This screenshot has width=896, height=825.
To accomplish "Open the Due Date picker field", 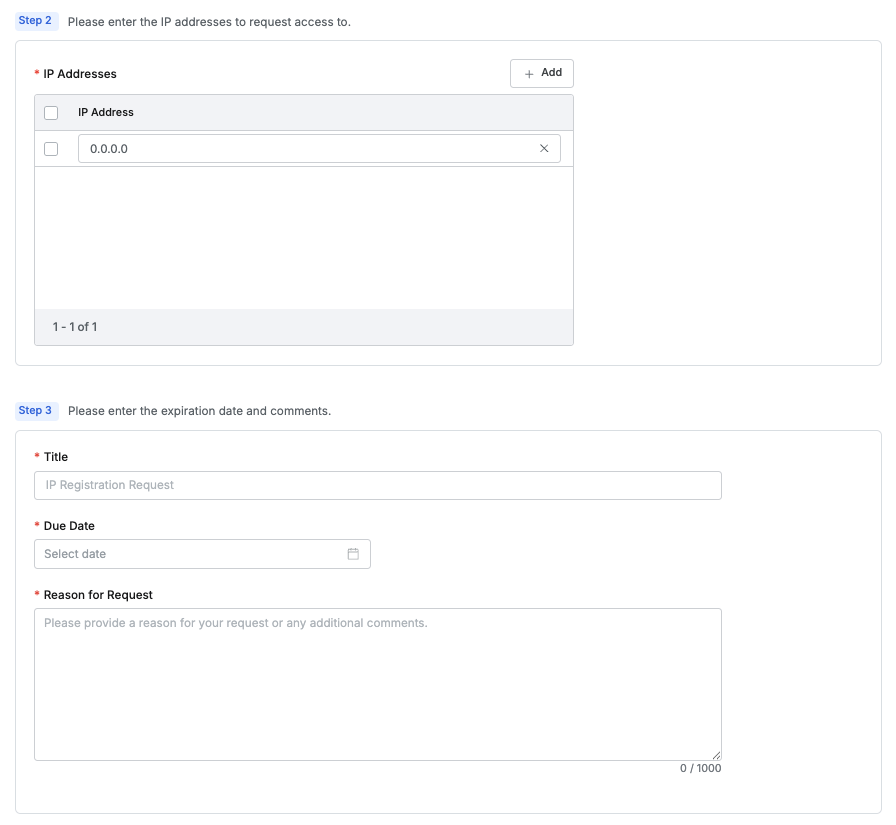I will coord(190,554).
